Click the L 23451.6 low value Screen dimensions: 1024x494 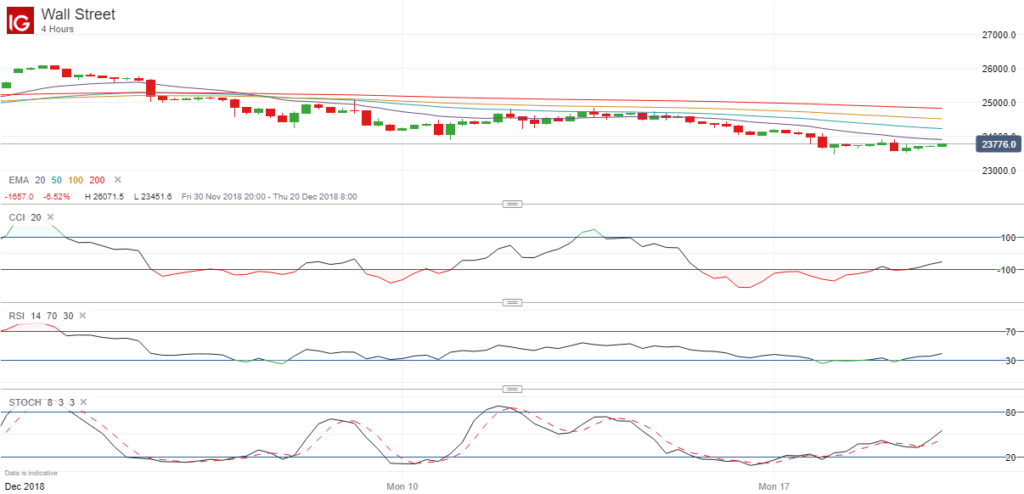(x=152, y=196)
